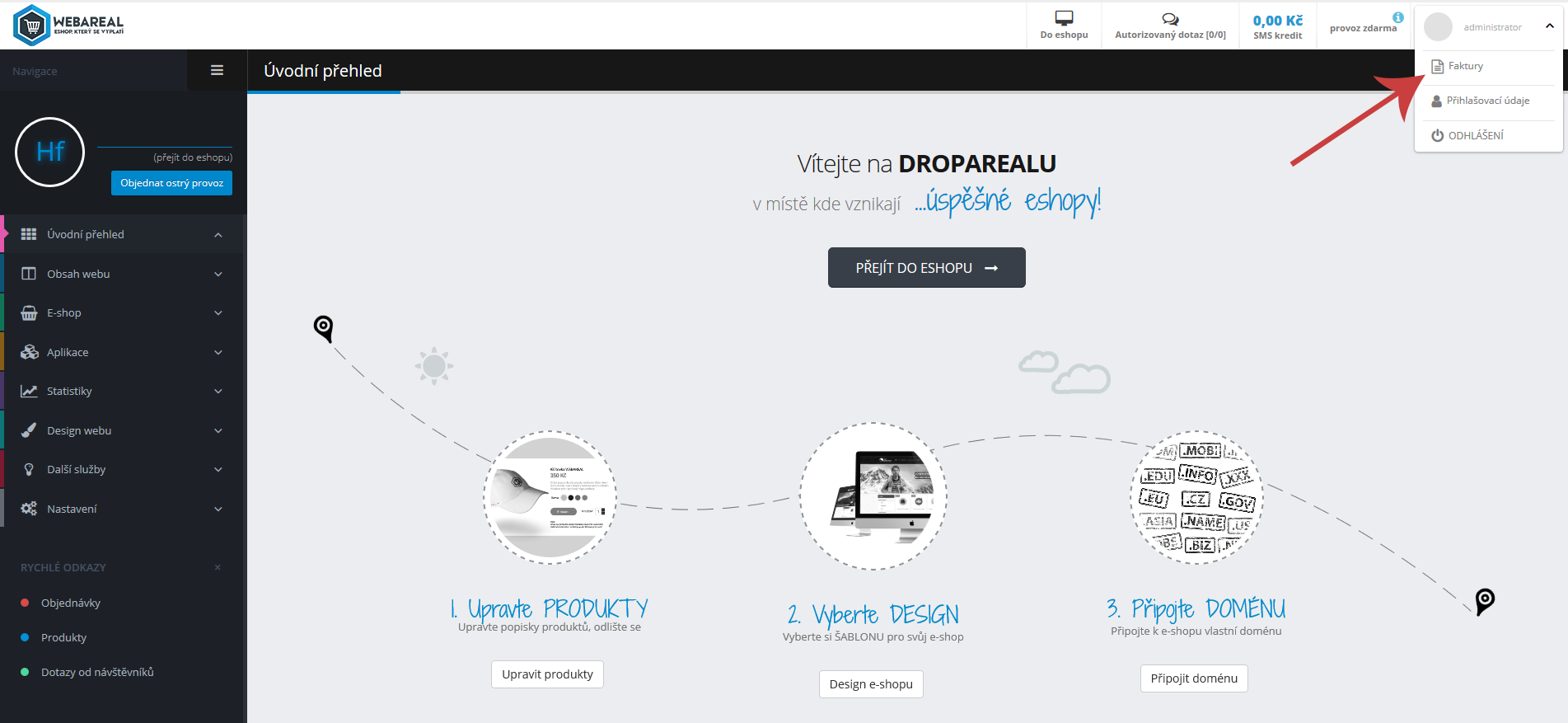
Task: Expand the Design webu chevron
Action: click(218, 430)
